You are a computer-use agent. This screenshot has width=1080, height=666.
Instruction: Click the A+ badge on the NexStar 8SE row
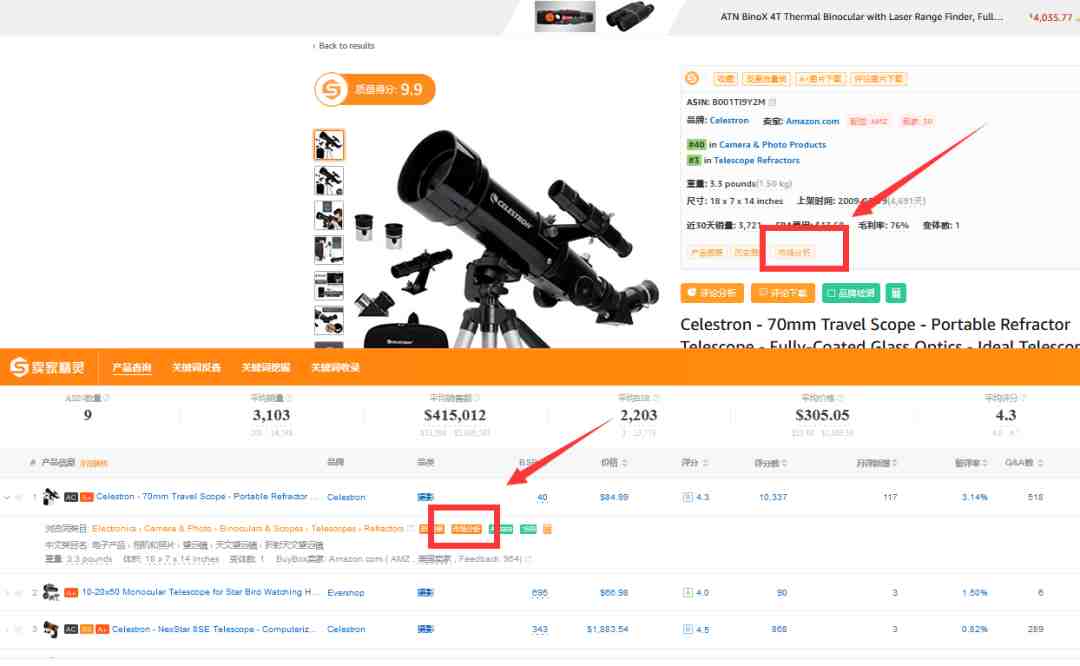click(102, 629)
